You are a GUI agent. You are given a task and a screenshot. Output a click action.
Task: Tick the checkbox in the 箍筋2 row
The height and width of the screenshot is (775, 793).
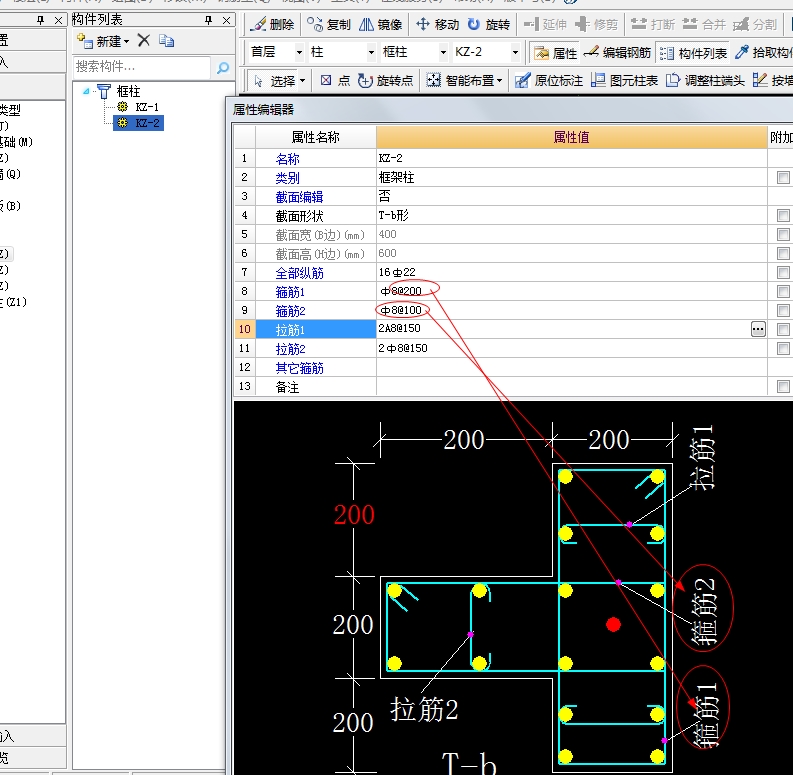pos(783,311)
